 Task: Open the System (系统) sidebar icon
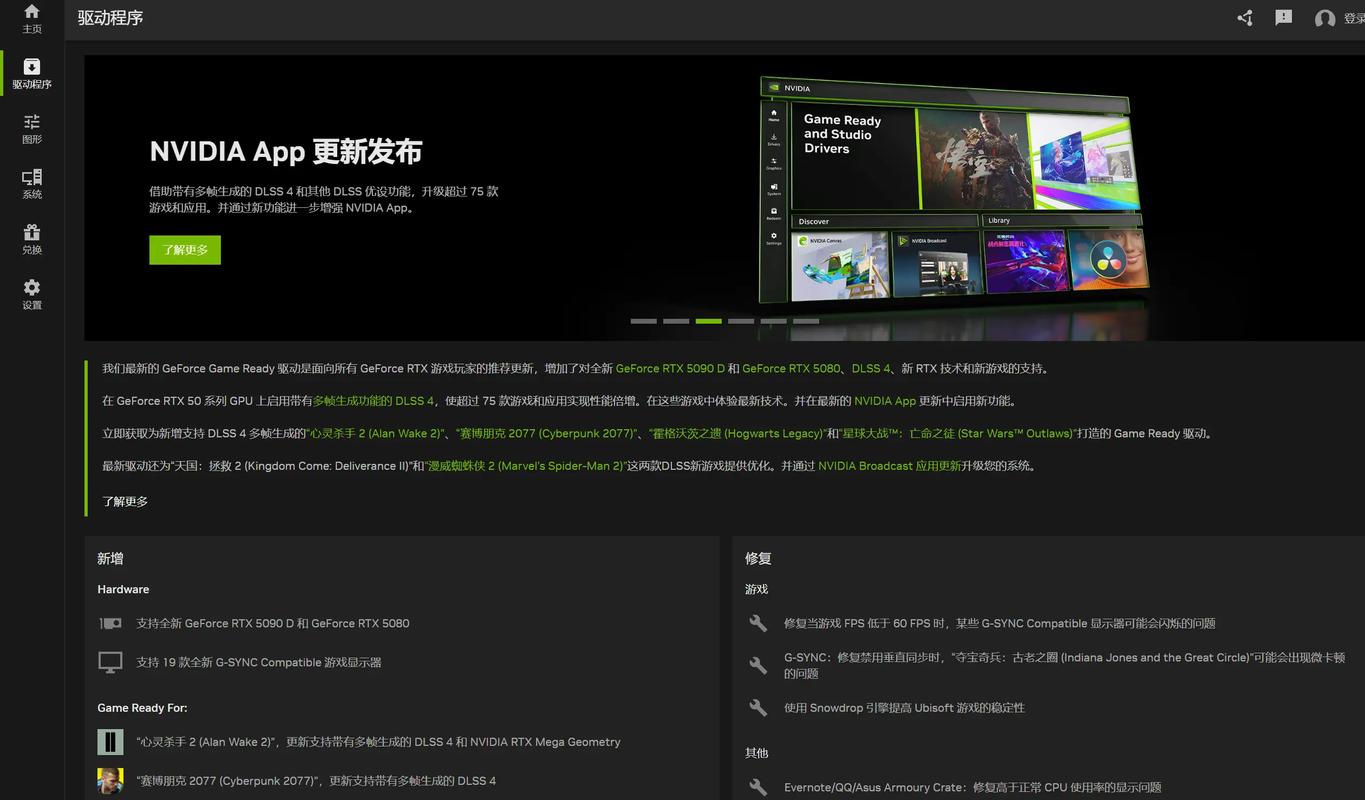click(32, 184)
